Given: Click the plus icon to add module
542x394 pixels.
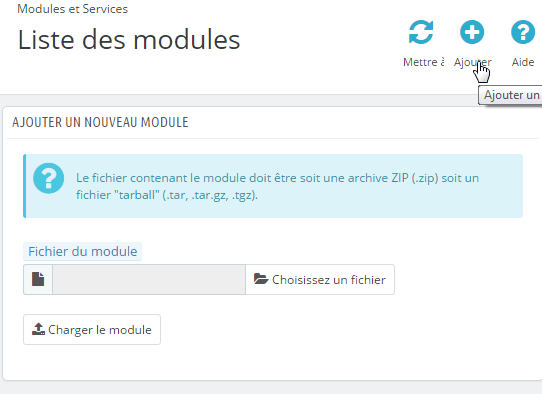Looking at the screenshot, I should (x=472, y=32).
